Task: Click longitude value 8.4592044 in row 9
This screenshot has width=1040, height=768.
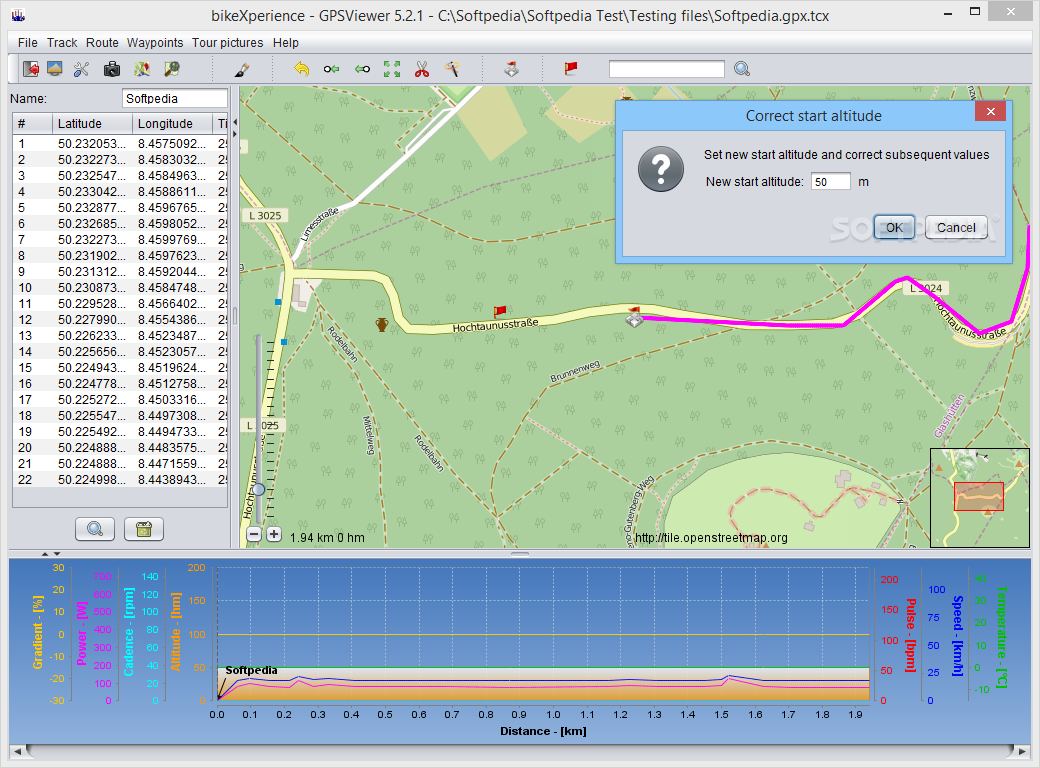Action: pyautogui.click(x=172, y=271)
